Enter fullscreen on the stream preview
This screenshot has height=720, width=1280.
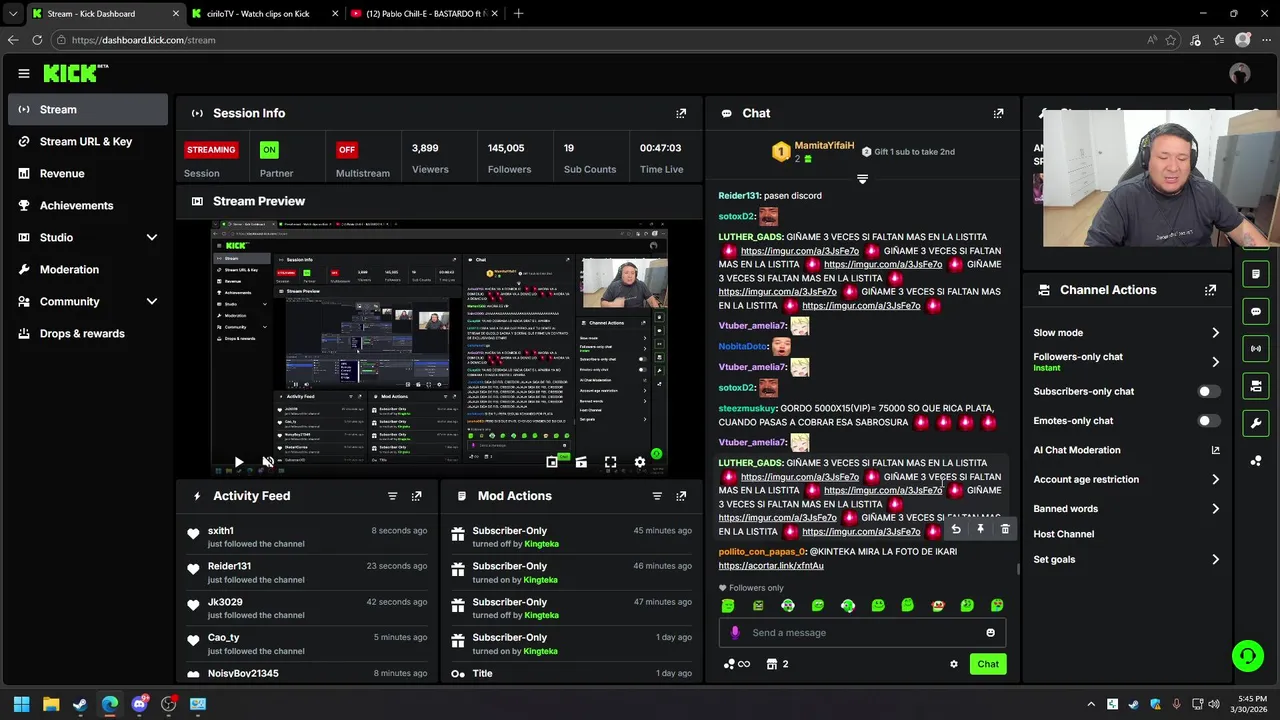[x=610, y=462]
